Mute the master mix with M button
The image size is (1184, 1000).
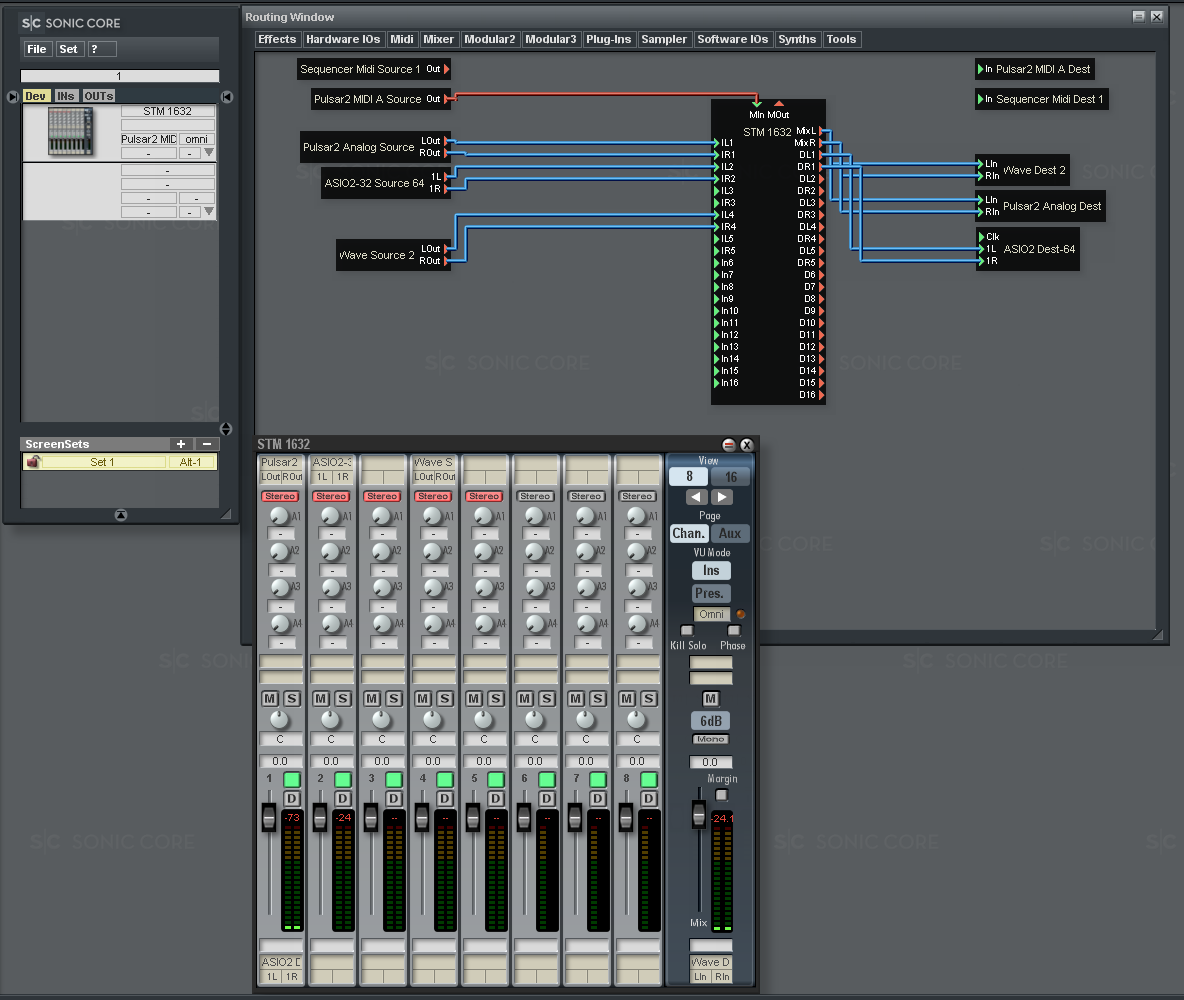[711, 699]
